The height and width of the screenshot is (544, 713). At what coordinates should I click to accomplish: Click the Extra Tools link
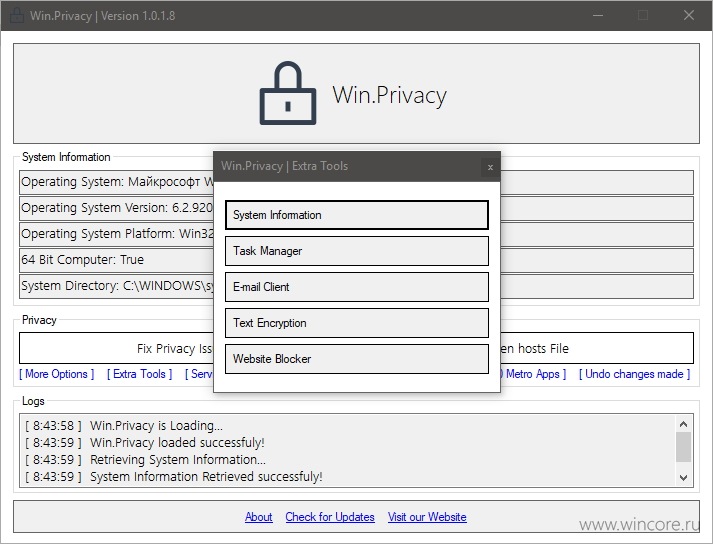139,374
